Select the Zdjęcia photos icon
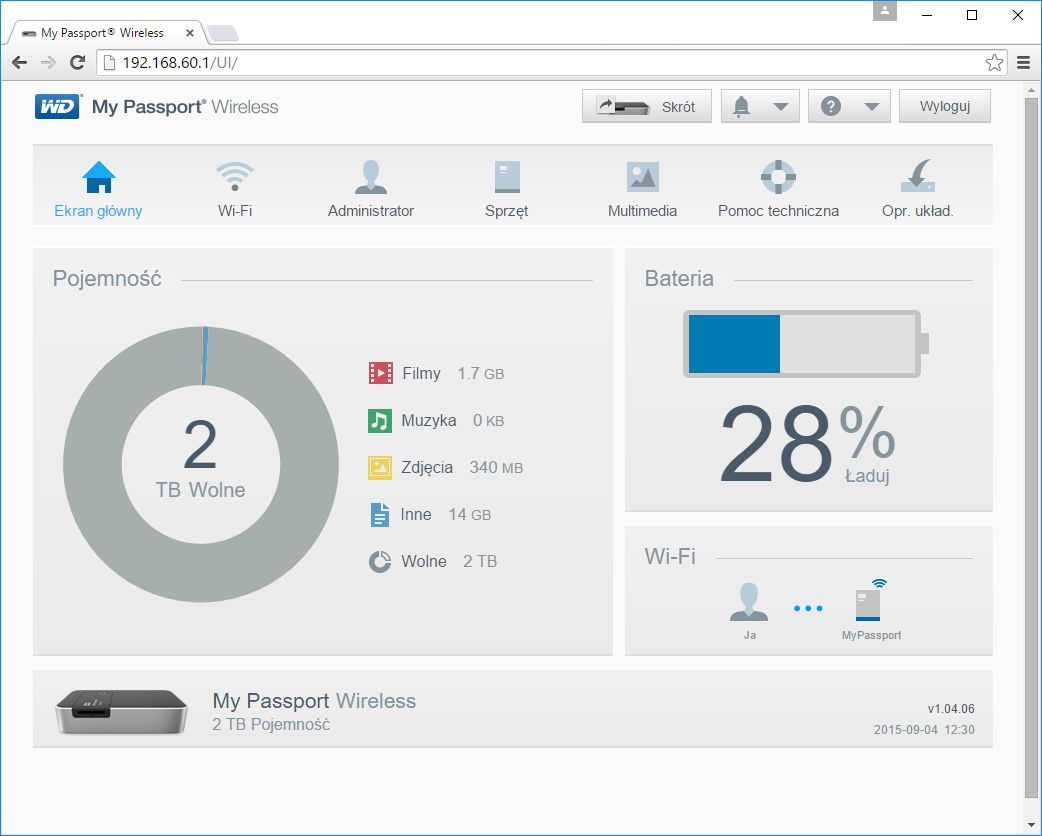 pyautogui.click(x=380, y=466)
